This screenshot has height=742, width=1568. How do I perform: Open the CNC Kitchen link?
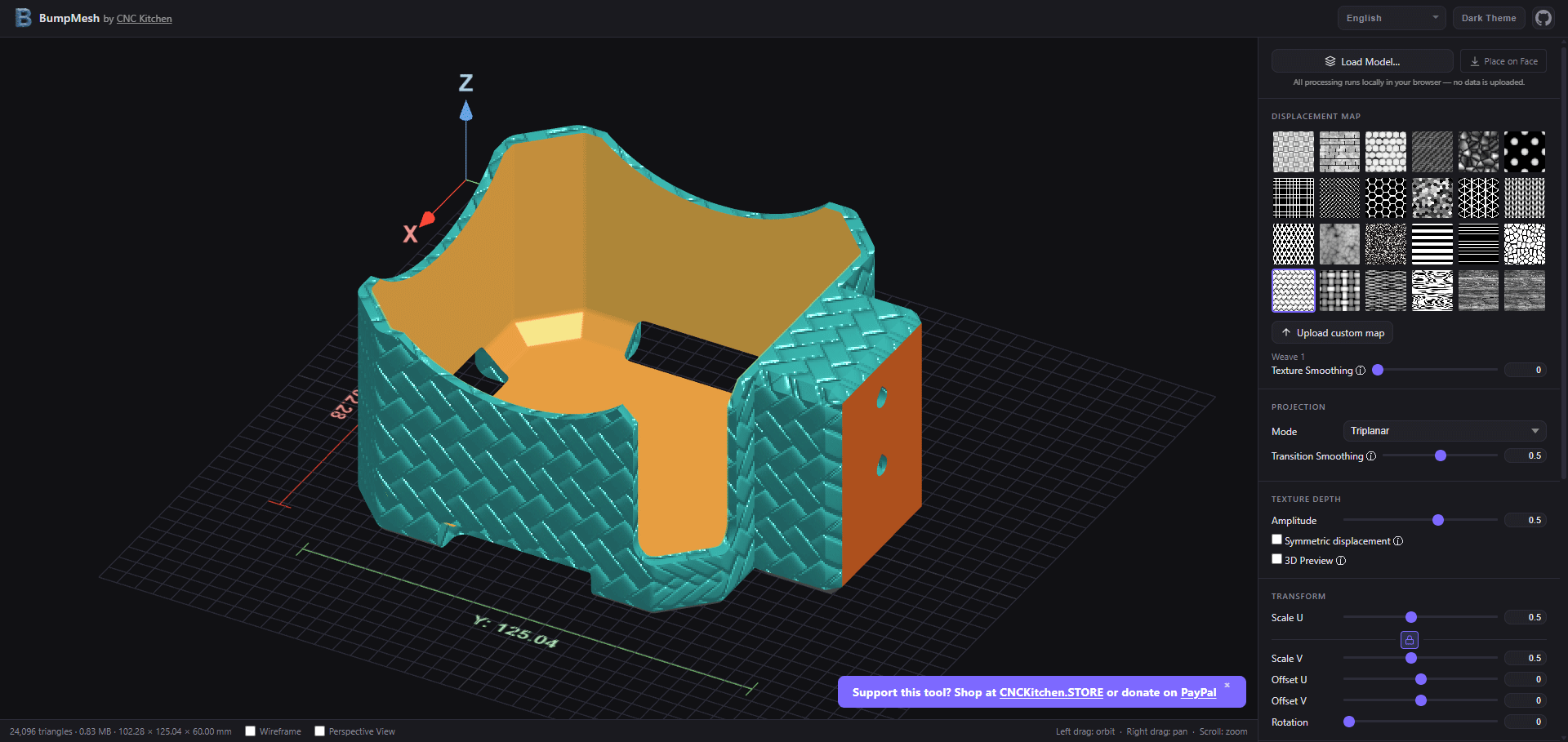coord(144,19)
